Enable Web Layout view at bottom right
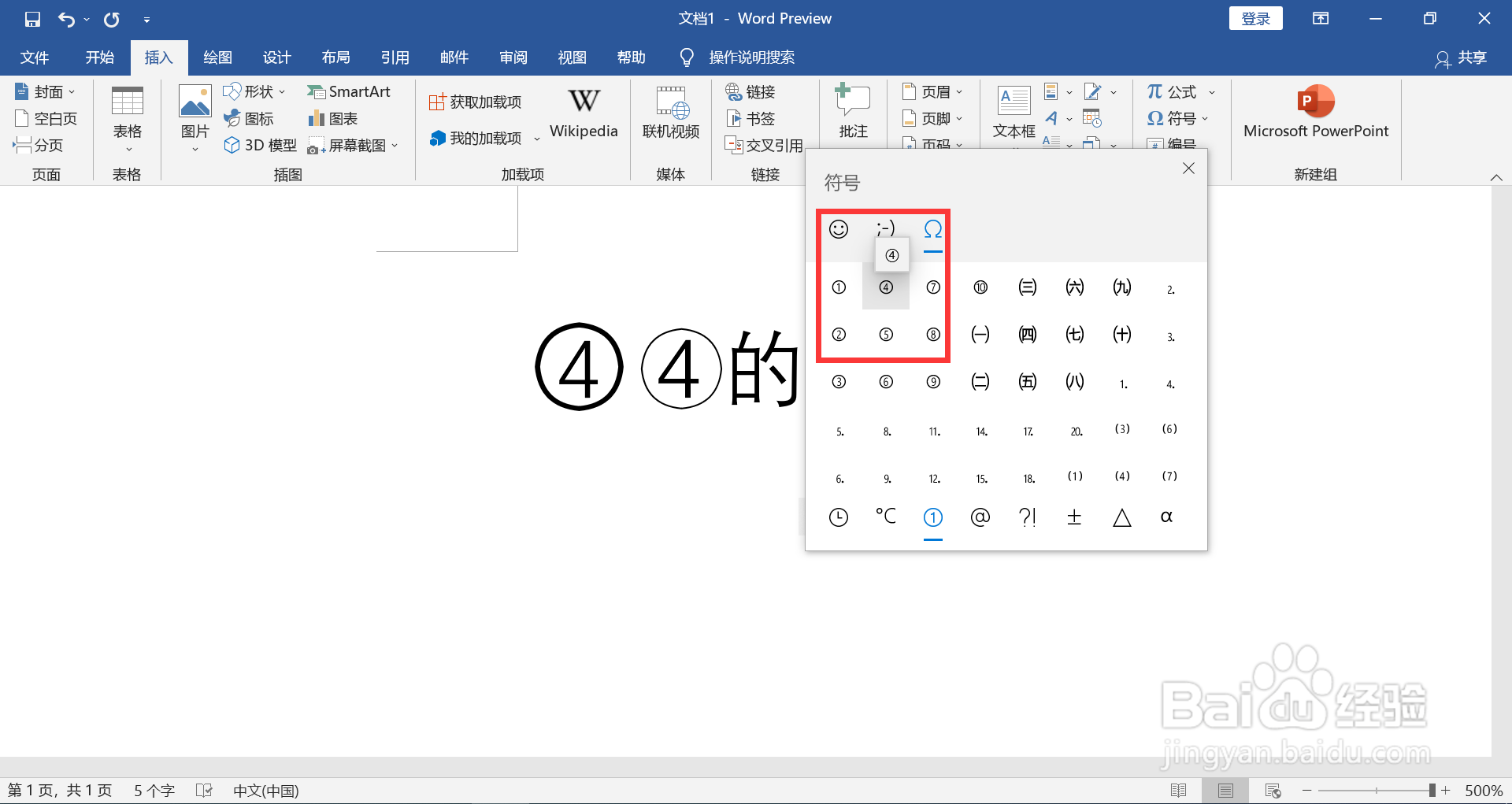The image size is (1512, 804). point(1273,790)
